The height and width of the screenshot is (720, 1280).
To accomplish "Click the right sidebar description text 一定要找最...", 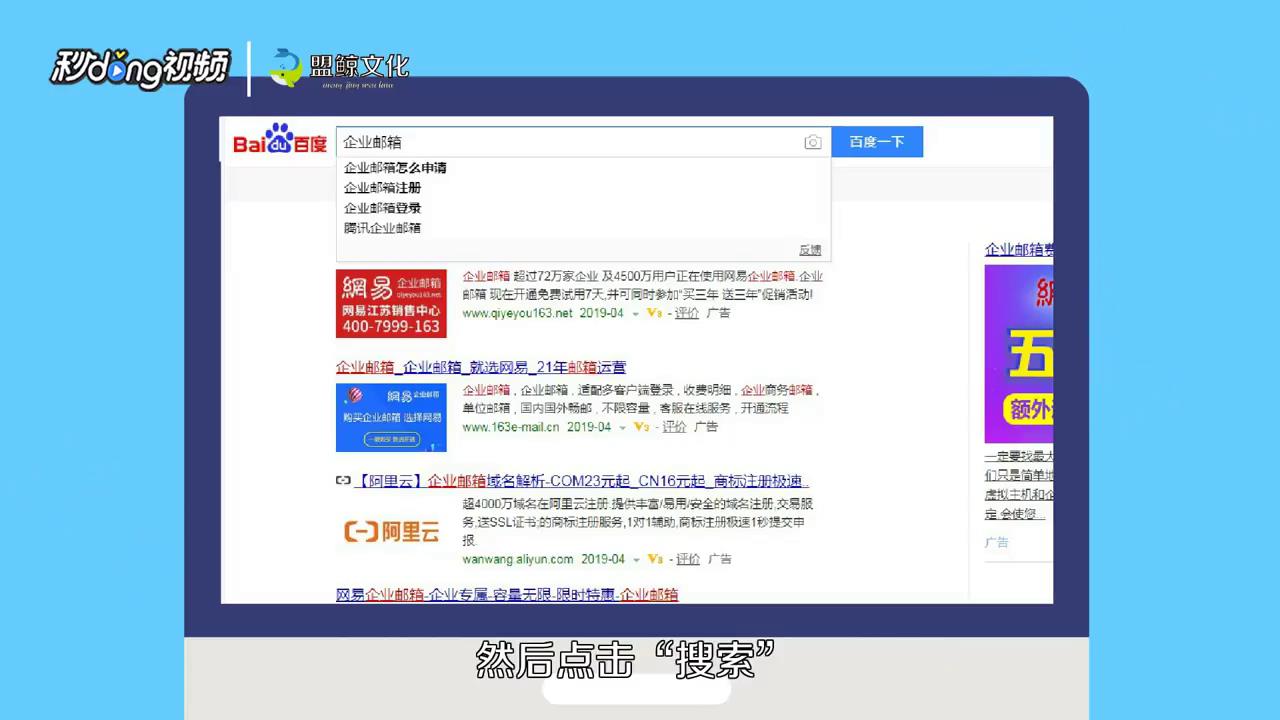I will 1019,485.
